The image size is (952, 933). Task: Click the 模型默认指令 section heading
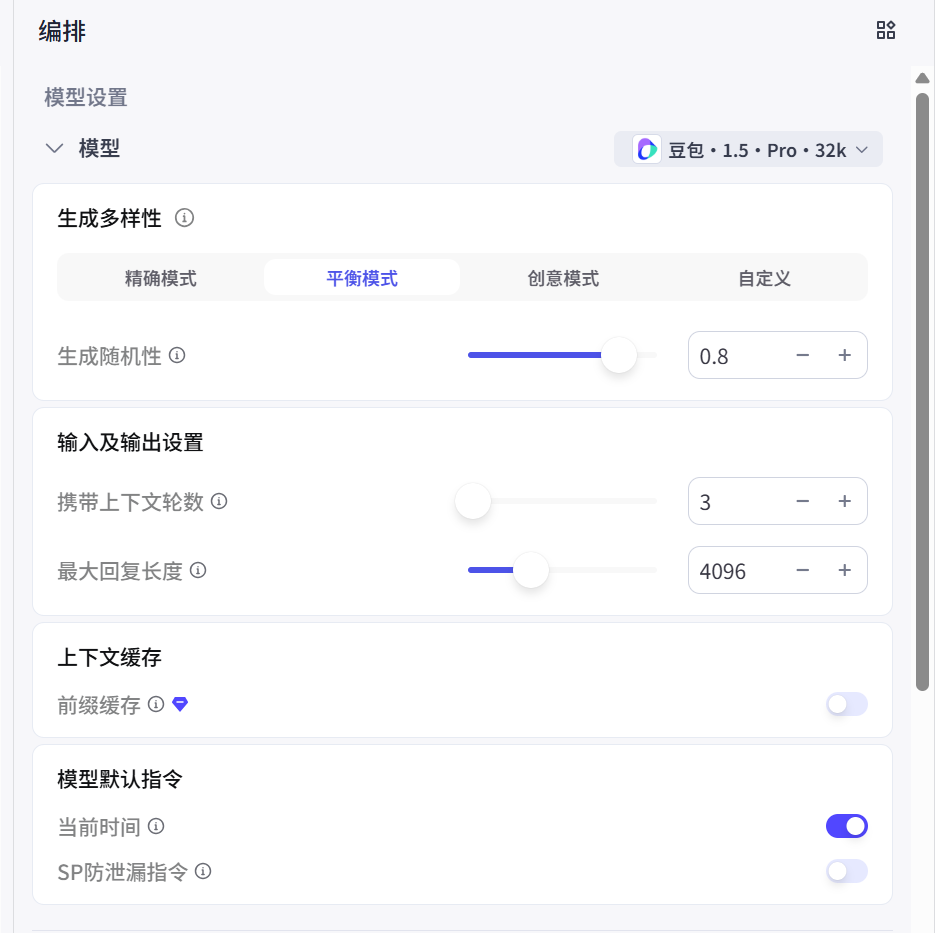(x=120, y=779)
